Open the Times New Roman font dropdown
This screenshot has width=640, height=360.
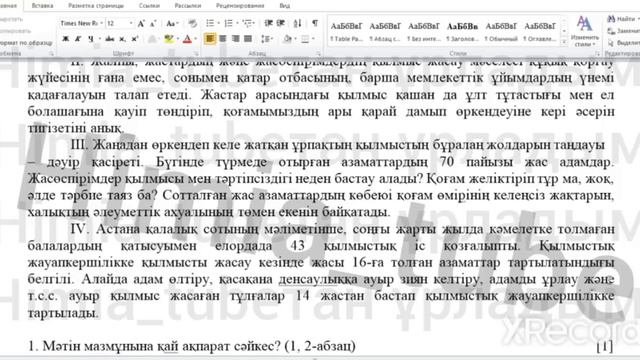(101, 23)
